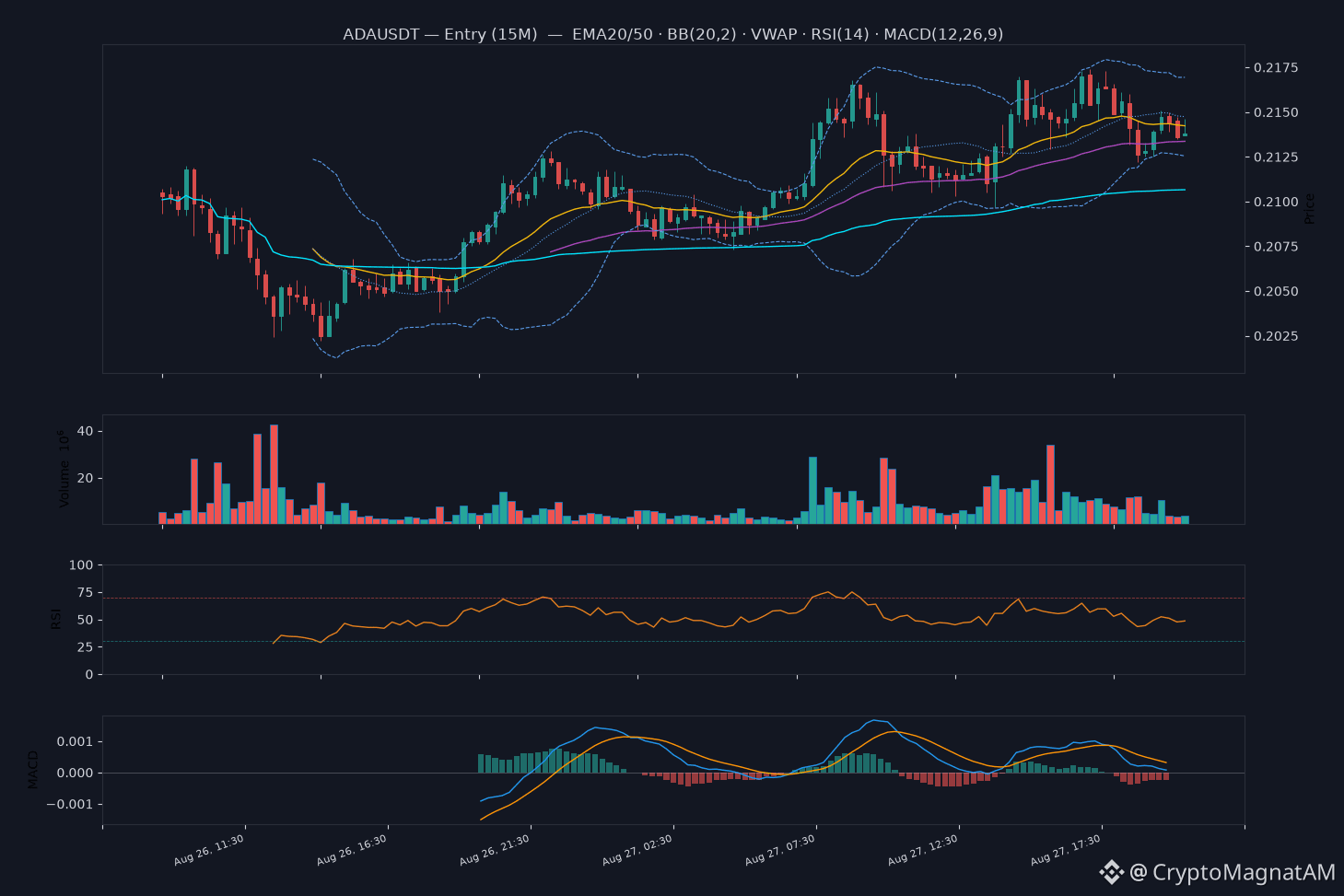Select the 75 tick on RSI axis
Viewport: 1344px width, 896px height.
pos(86,592)
